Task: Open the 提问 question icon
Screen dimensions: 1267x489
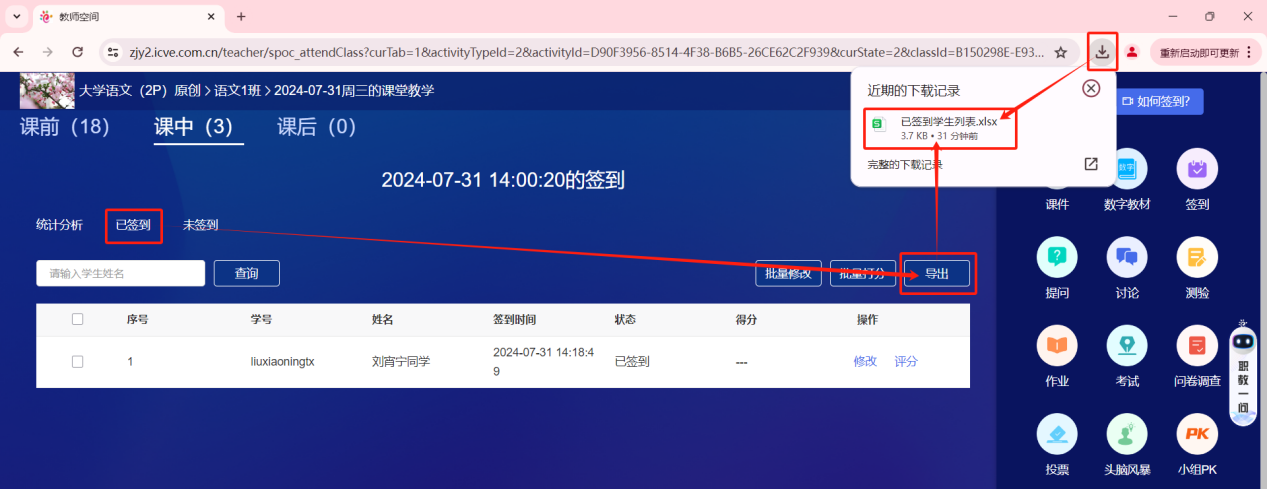Action: 1056,258
